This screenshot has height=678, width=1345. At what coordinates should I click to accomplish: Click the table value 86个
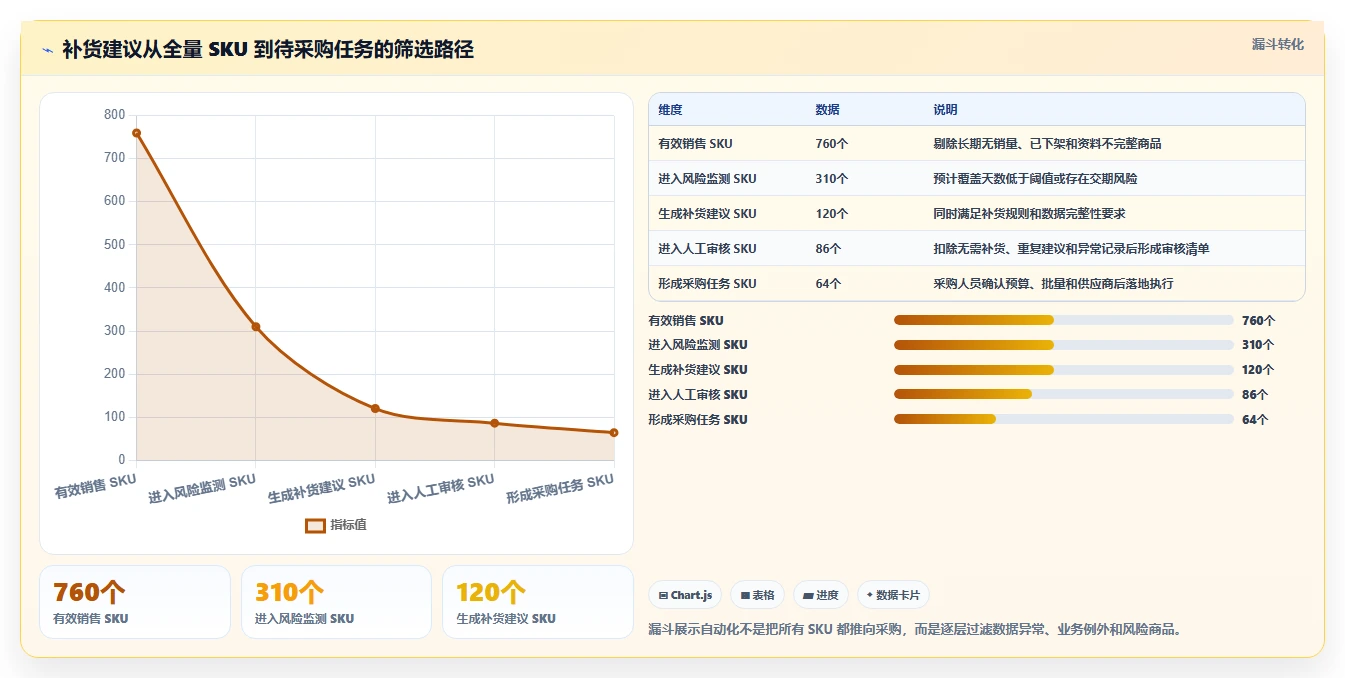828,249
